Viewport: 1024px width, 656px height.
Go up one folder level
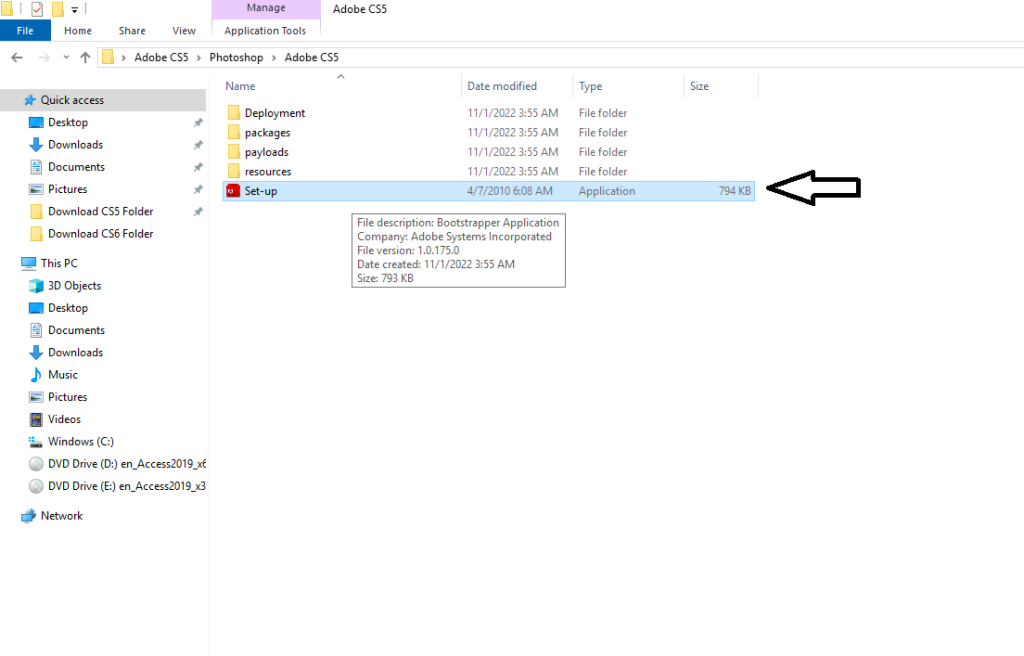point(85,57)
